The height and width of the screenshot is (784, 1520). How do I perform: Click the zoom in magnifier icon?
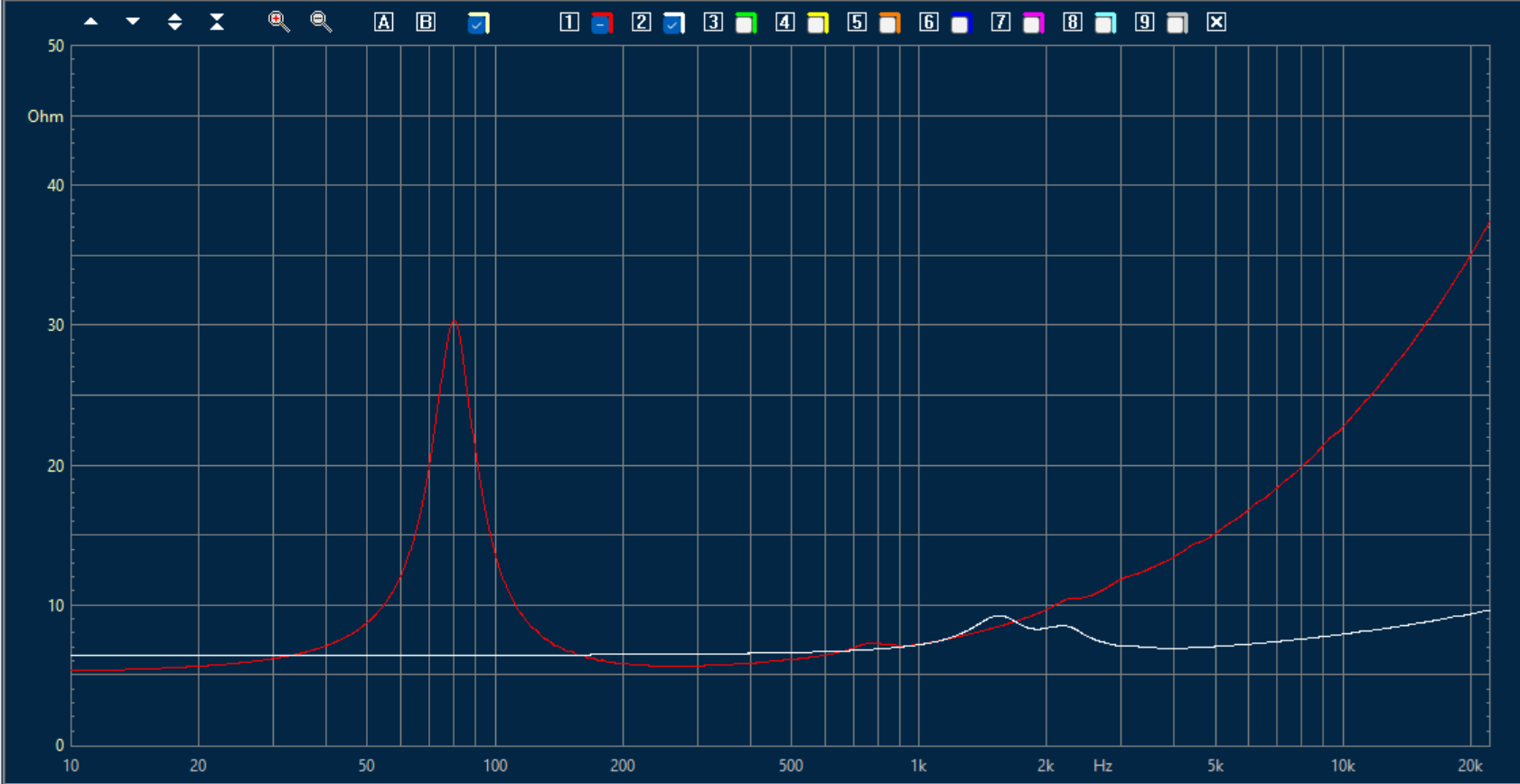click(279, 22)
